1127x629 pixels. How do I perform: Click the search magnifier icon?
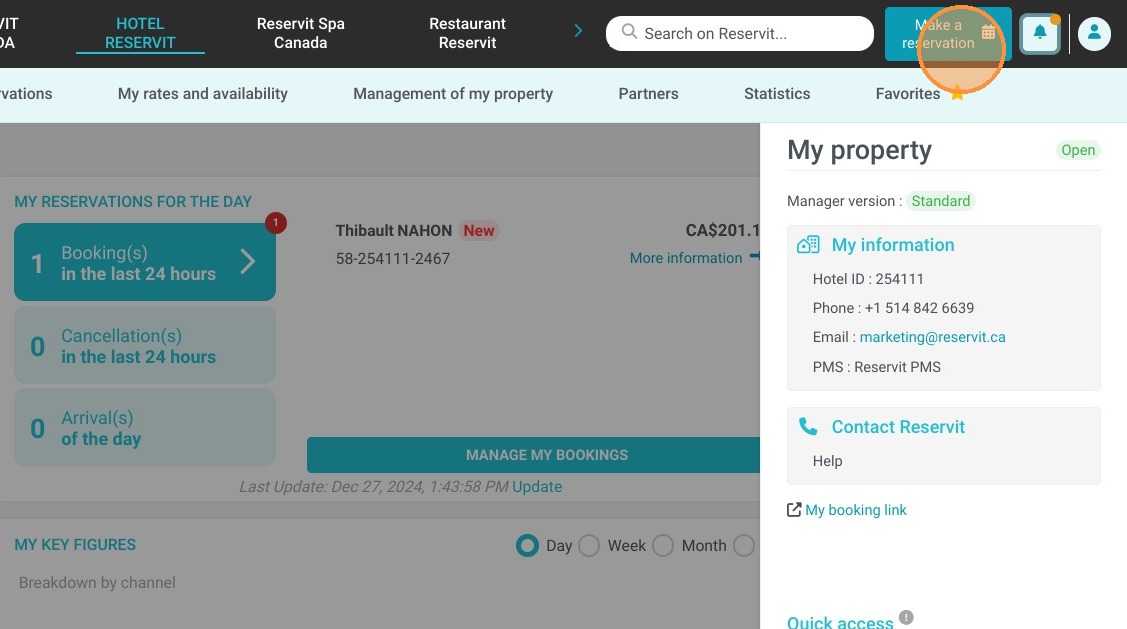(629, 32)
